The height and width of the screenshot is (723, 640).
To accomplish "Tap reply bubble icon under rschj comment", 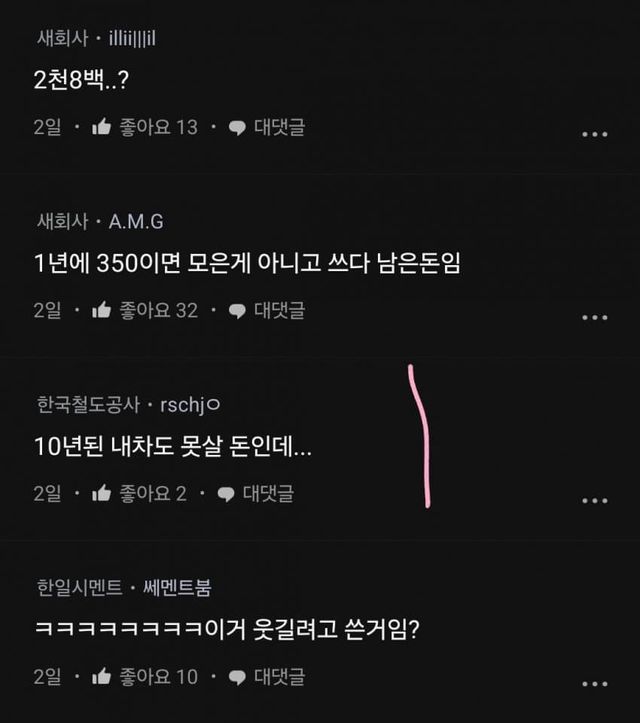I will click(226, 494).
